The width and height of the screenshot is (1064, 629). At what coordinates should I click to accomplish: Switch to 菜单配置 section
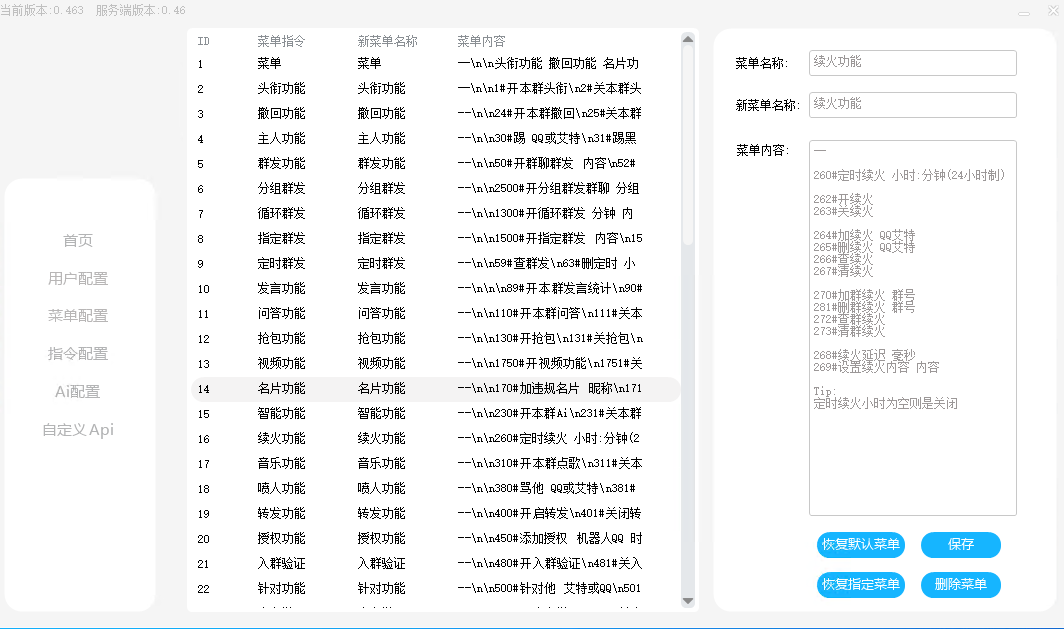click(78, 316)
